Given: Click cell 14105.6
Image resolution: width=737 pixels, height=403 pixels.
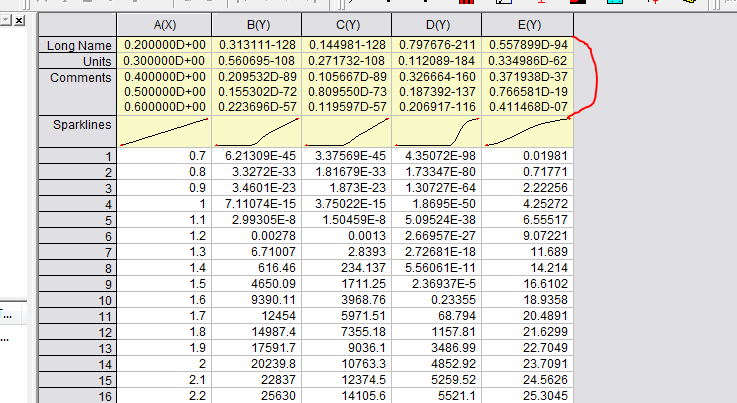Looking at the screenshot, I should coord(346,395).
